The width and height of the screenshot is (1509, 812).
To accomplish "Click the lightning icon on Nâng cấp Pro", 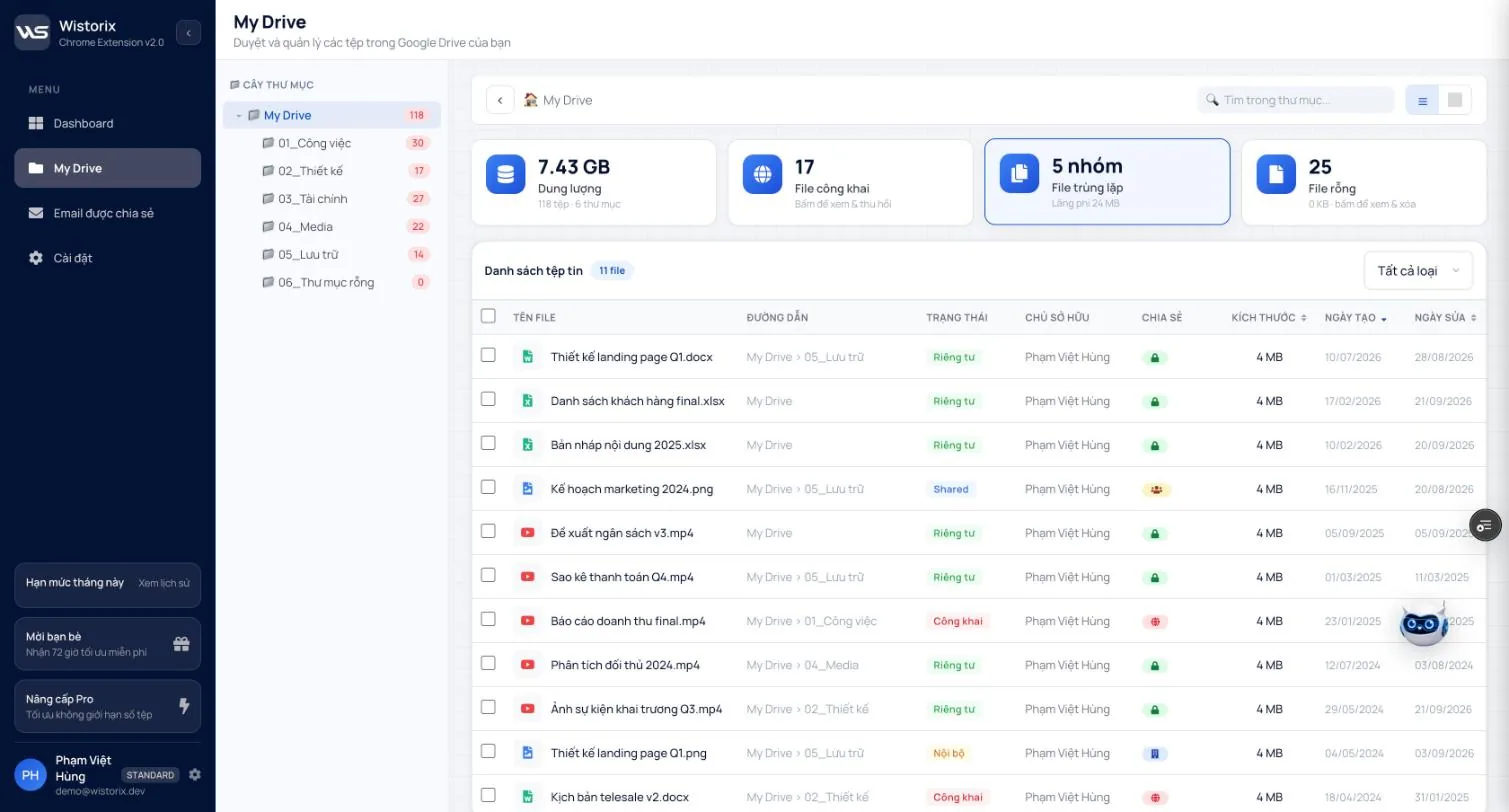I will (x=184, y=706).
